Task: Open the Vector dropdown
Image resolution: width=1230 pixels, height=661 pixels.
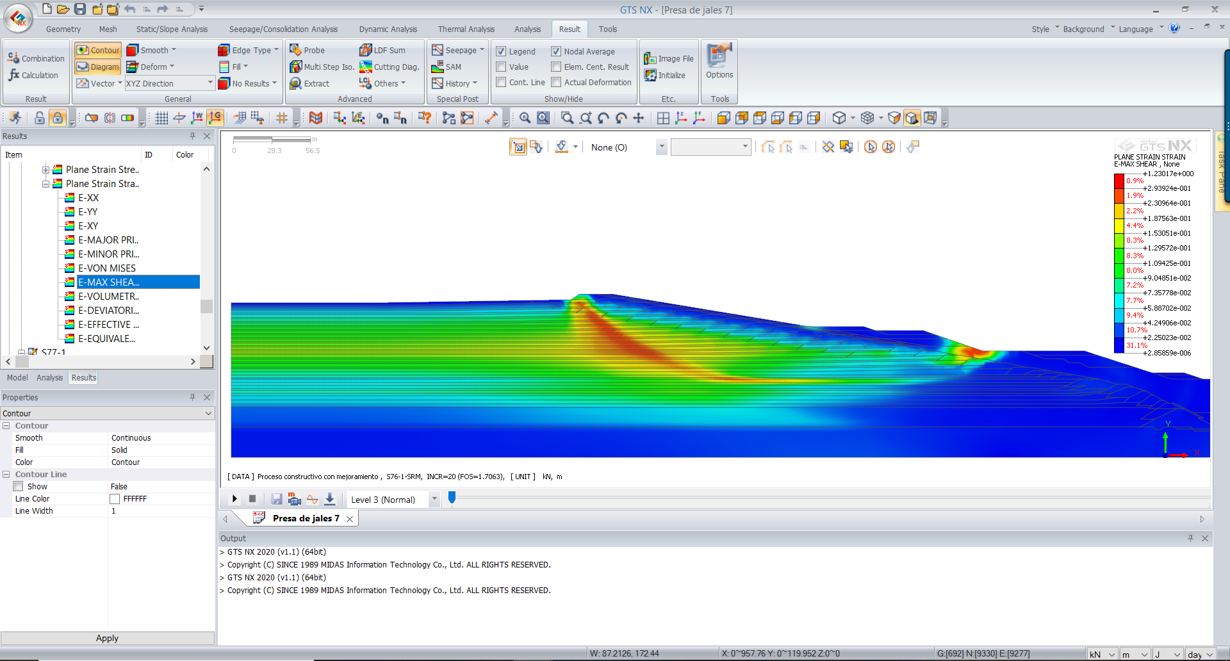Action: pos(98,84)
